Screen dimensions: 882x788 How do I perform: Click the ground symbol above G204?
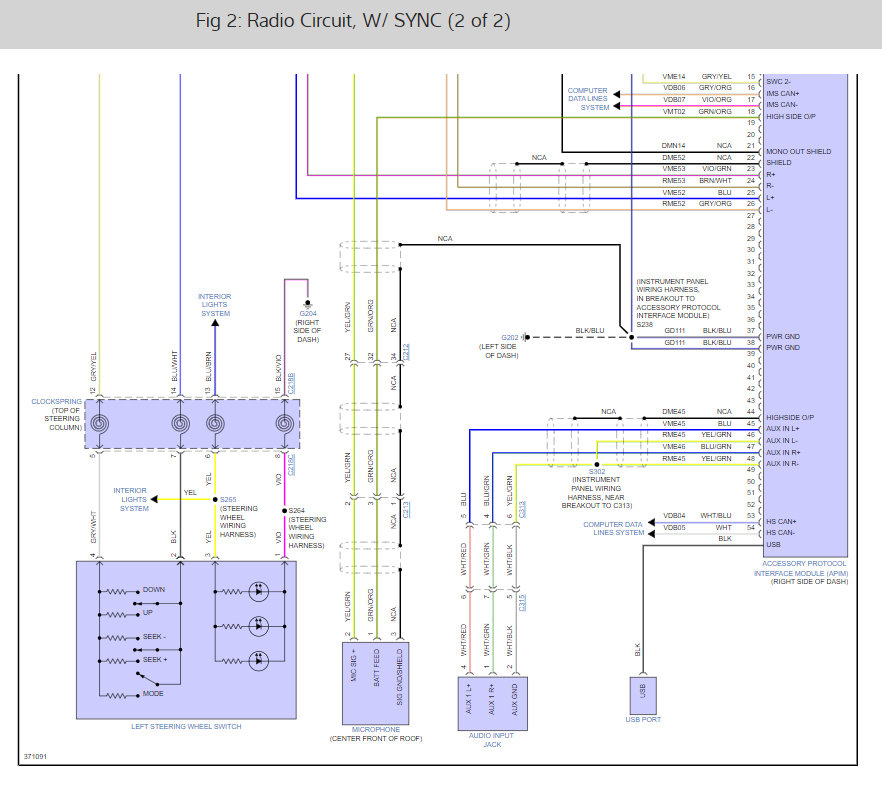(x=308, y=304)
